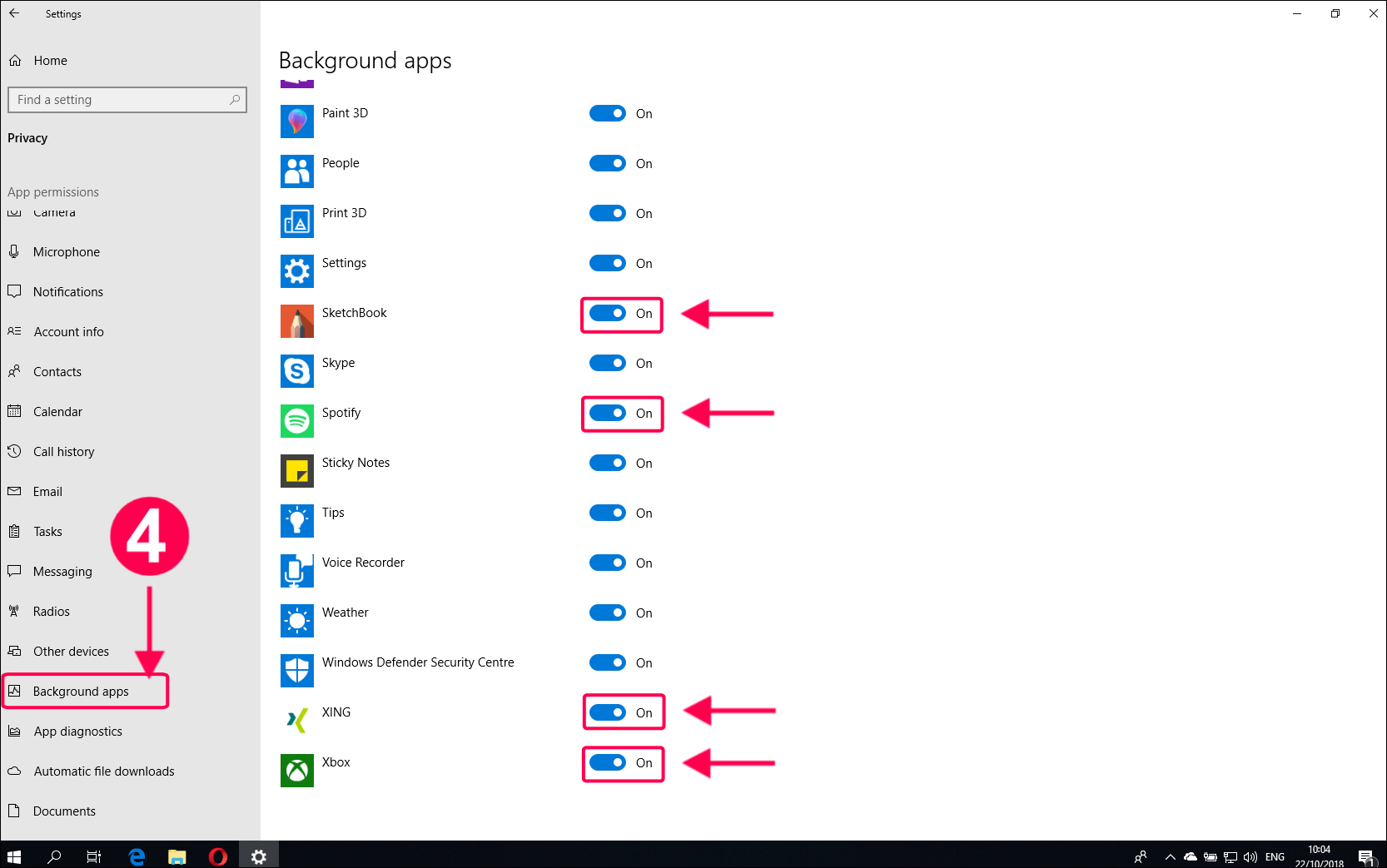Turn off Sticky Notes background toggle
The image size is (1387, 868).
(x=608, y=463)
